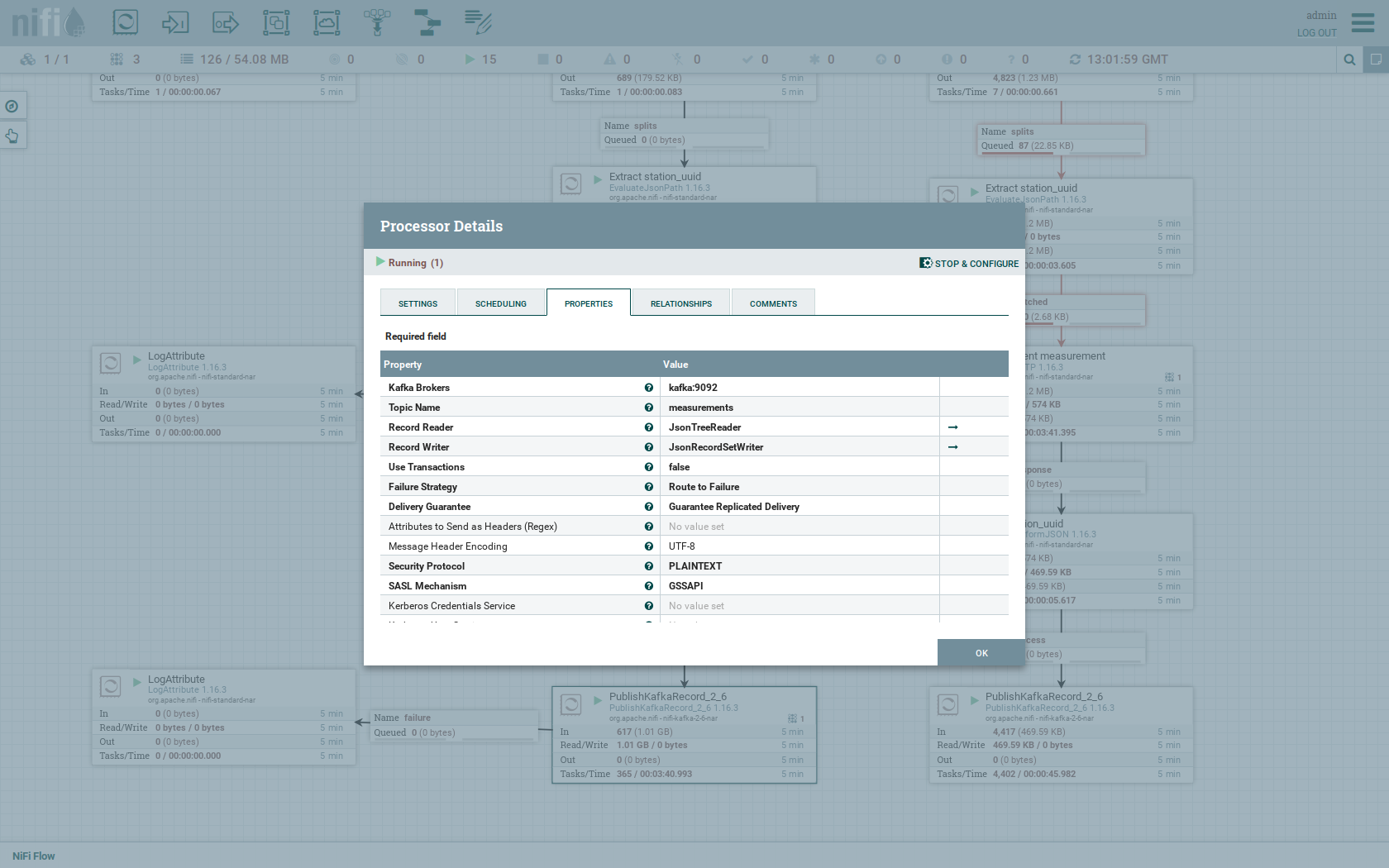
Task: Click the LOG OUT link
Action: pyautogui.click(x=1316, y=33)
